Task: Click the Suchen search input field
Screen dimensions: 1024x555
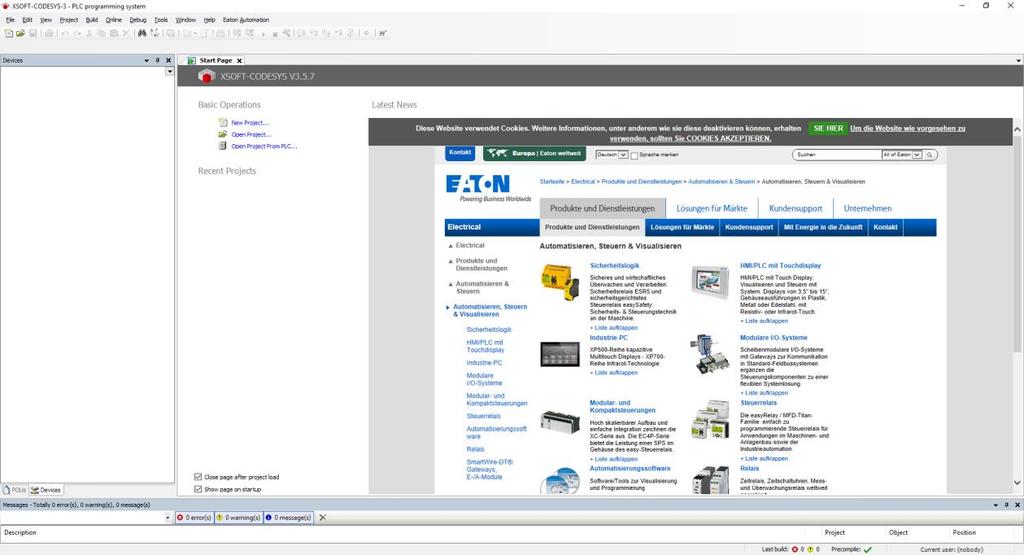Action: [837, 155]
